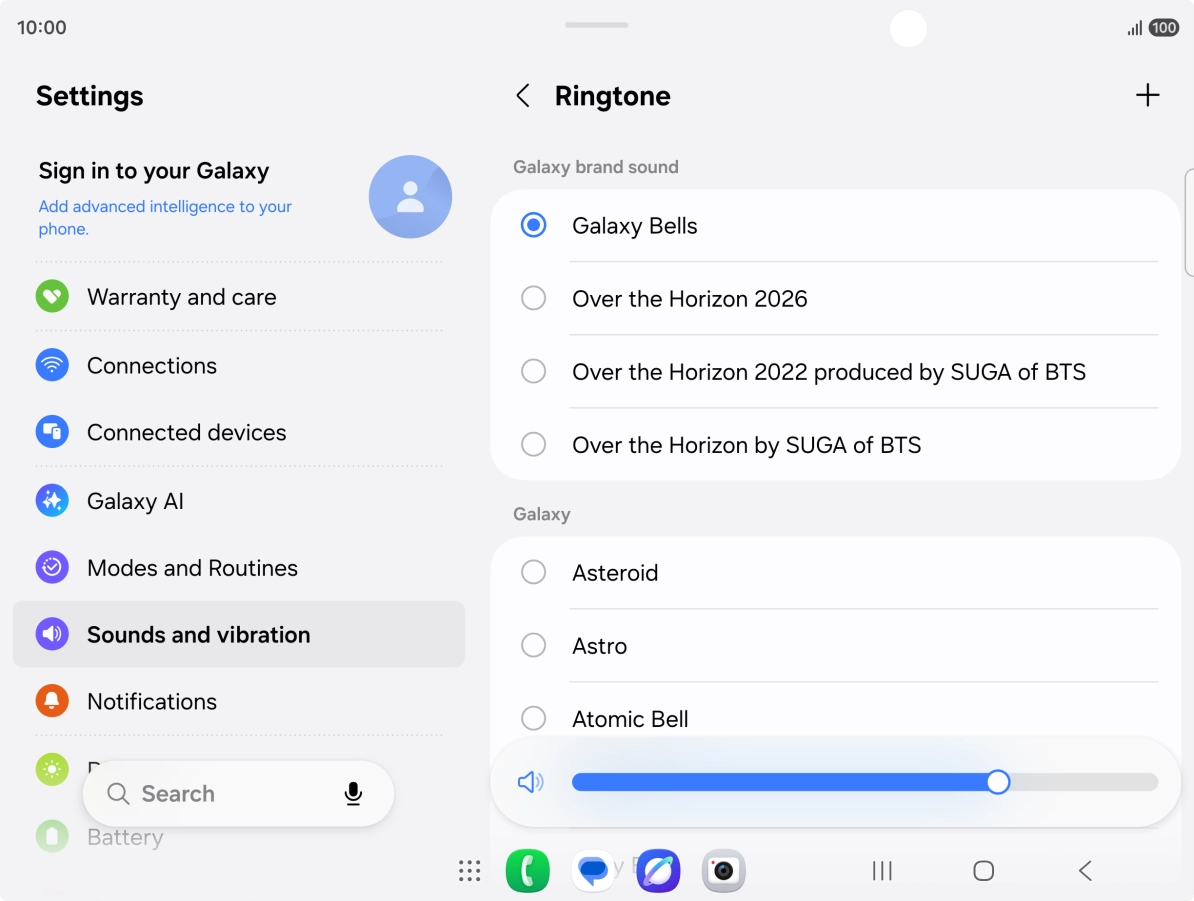Open Connections settings
The width and height of the screenshot is (1194, 901).
[x=238, y=366]
